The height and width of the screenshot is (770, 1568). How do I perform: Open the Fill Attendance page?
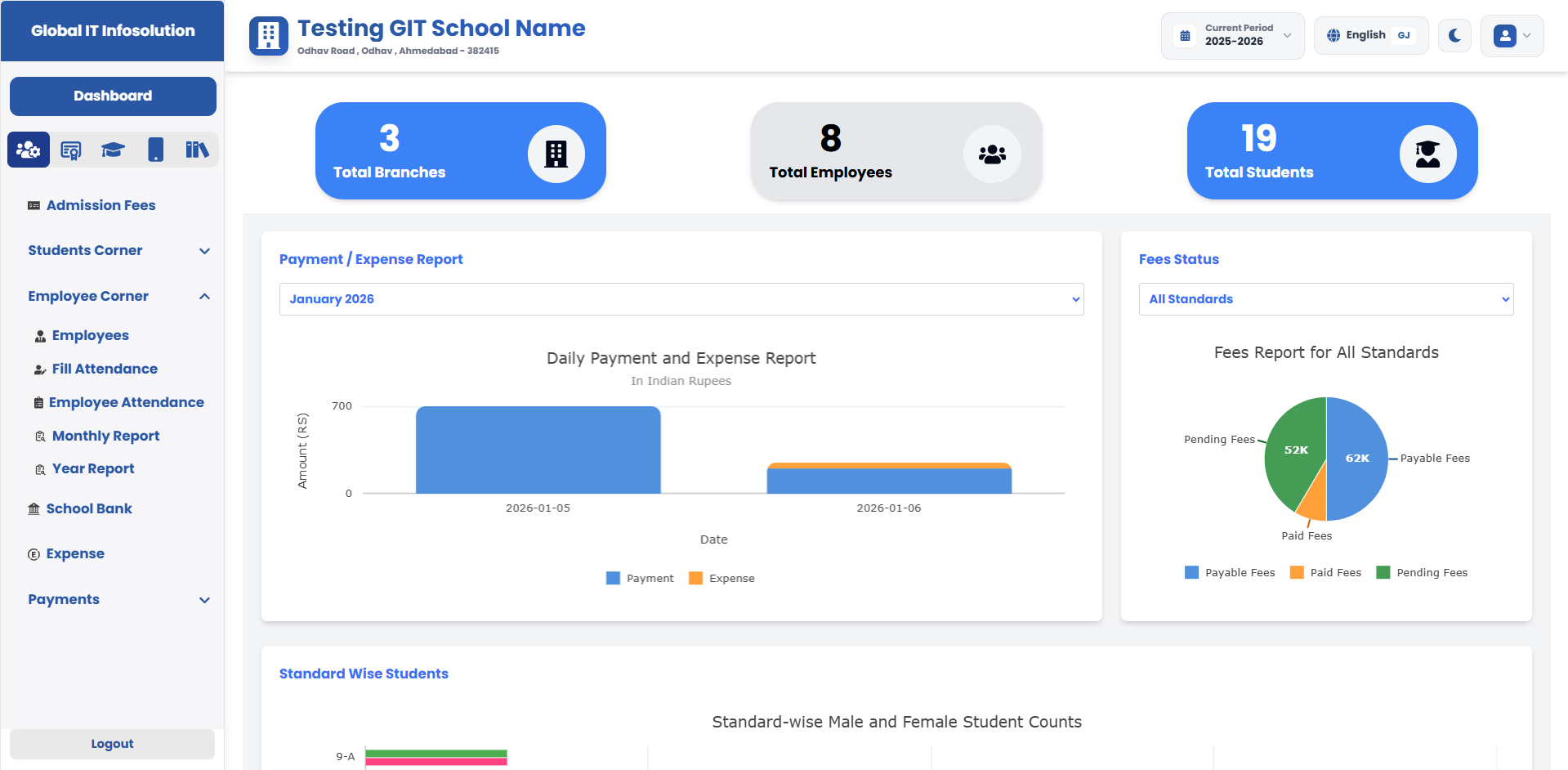[105, 369]
